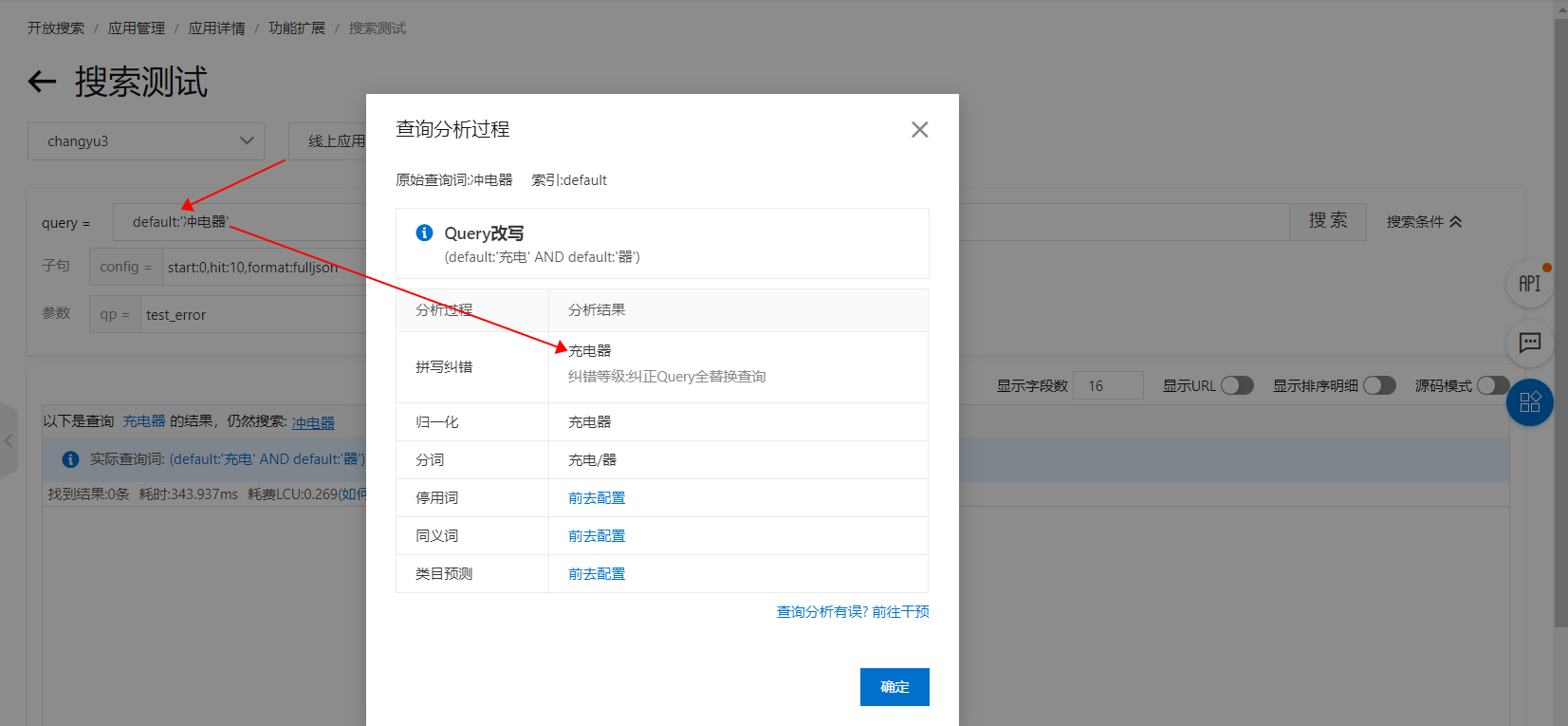Click the config value input field
This screenshot has width=1568, height=726.
pyautogui.click(x=265, y=268)
